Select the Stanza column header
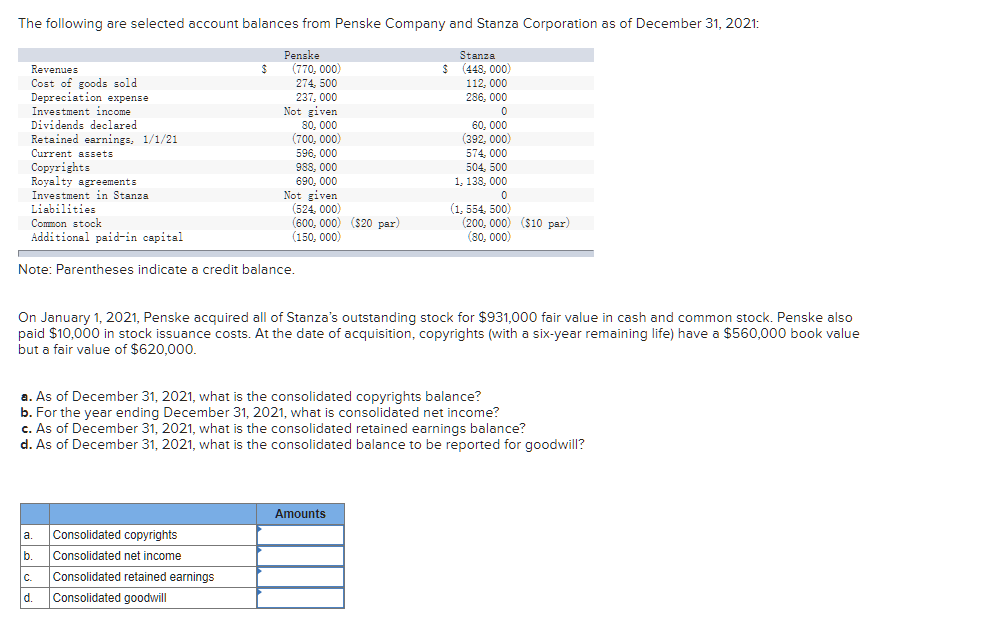1004x621 pixels. pyautogui.click(x=477, y=56)
